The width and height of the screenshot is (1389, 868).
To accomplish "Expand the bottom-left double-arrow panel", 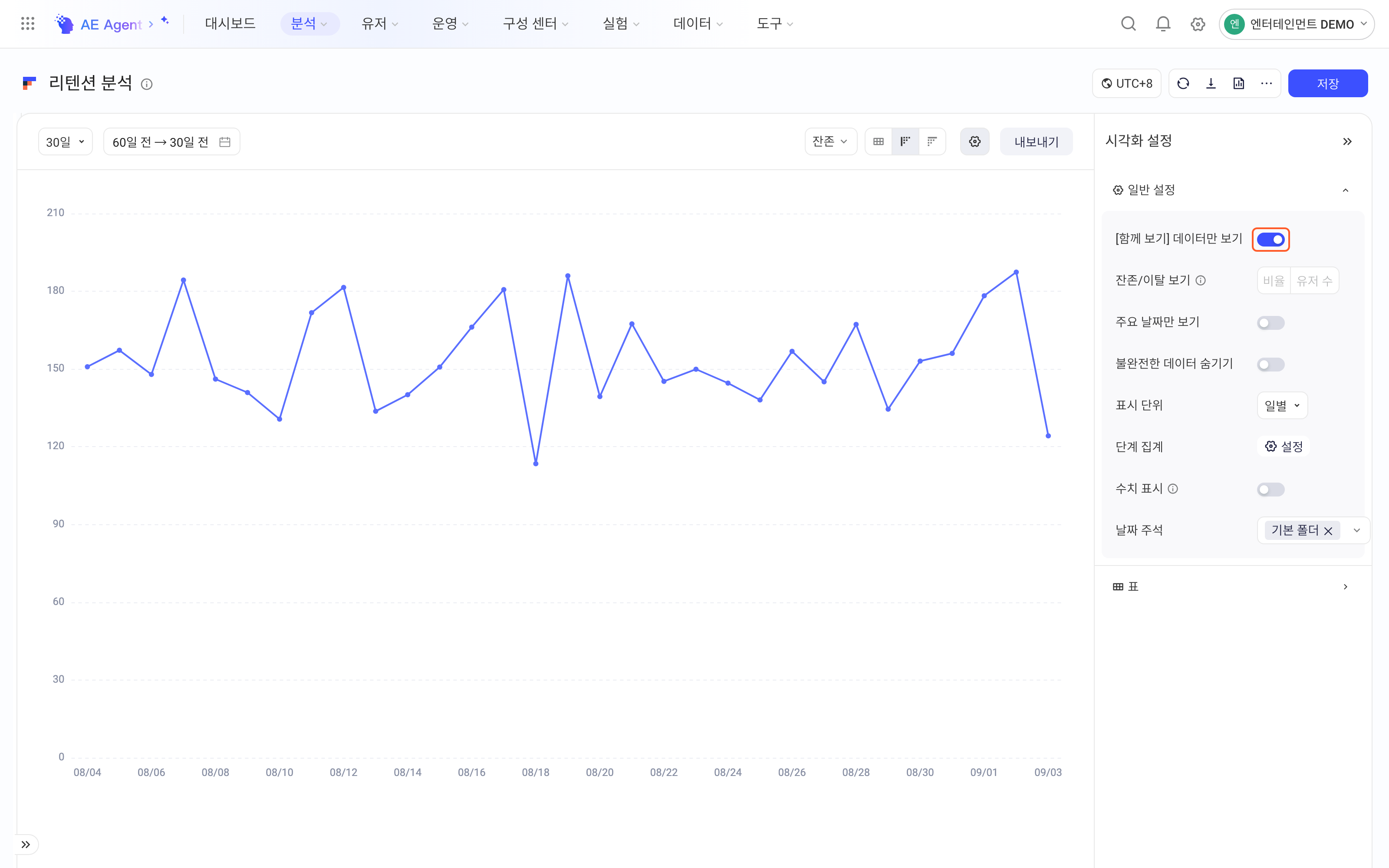I will click(26, 845).
